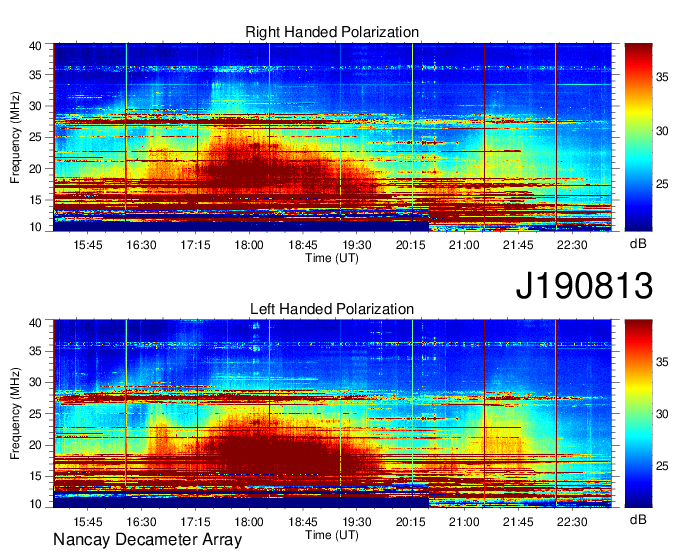Click the Right Handed plot's colorbar
This screenshot has width=680, height=552.
coord(638,137)
